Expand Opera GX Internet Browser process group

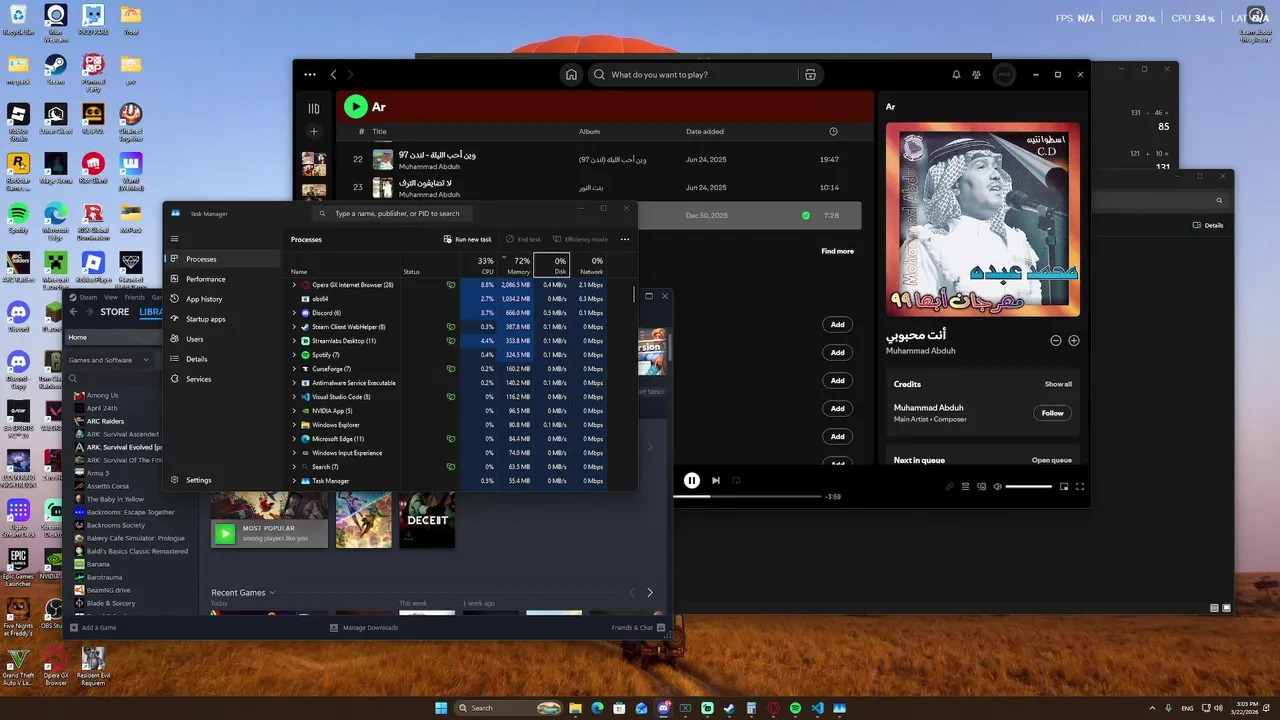tap(294, 285)
